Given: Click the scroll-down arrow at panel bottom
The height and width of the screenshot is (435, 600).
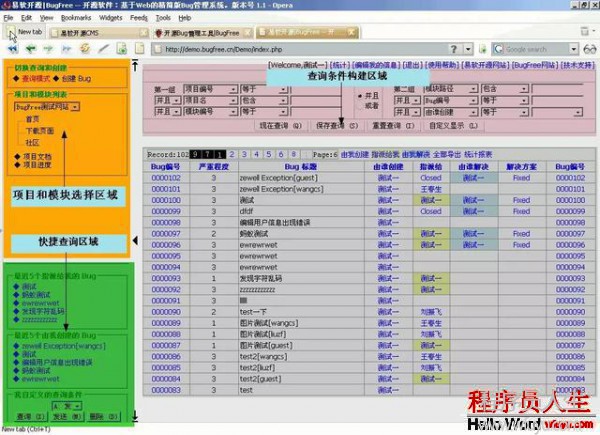Looking at the screenshot, I should pos(135,415).
